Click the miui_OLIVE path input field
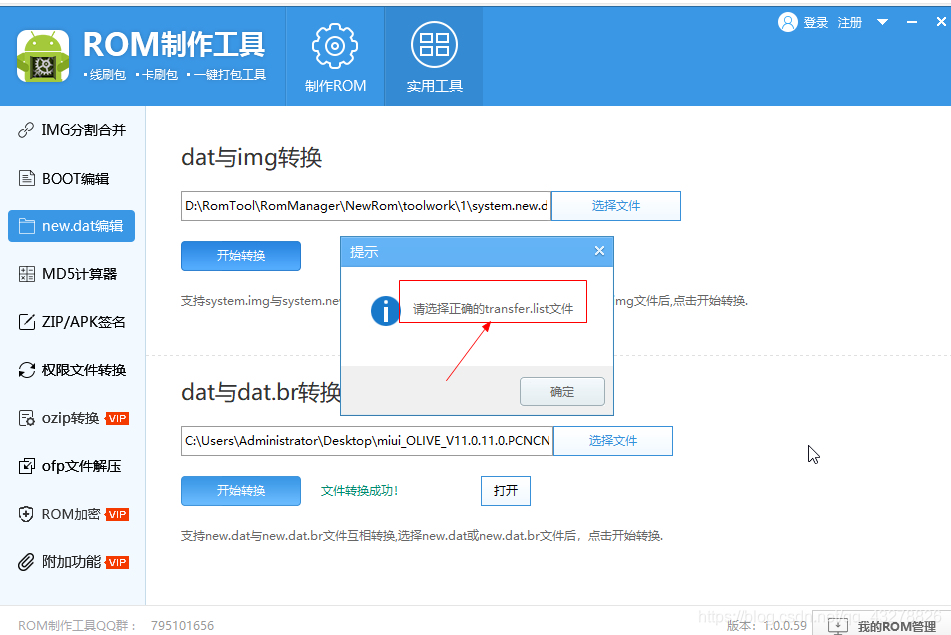This screenshot has height=635, width=951. 367,441
